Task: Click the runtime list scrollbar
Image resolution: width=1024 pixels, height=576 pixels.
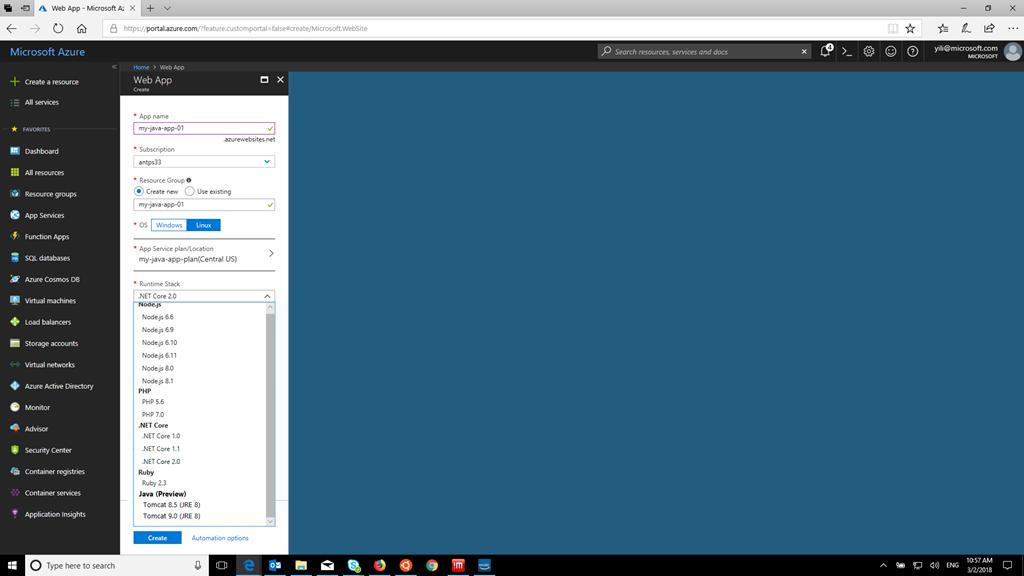Action: pos(270,414)
